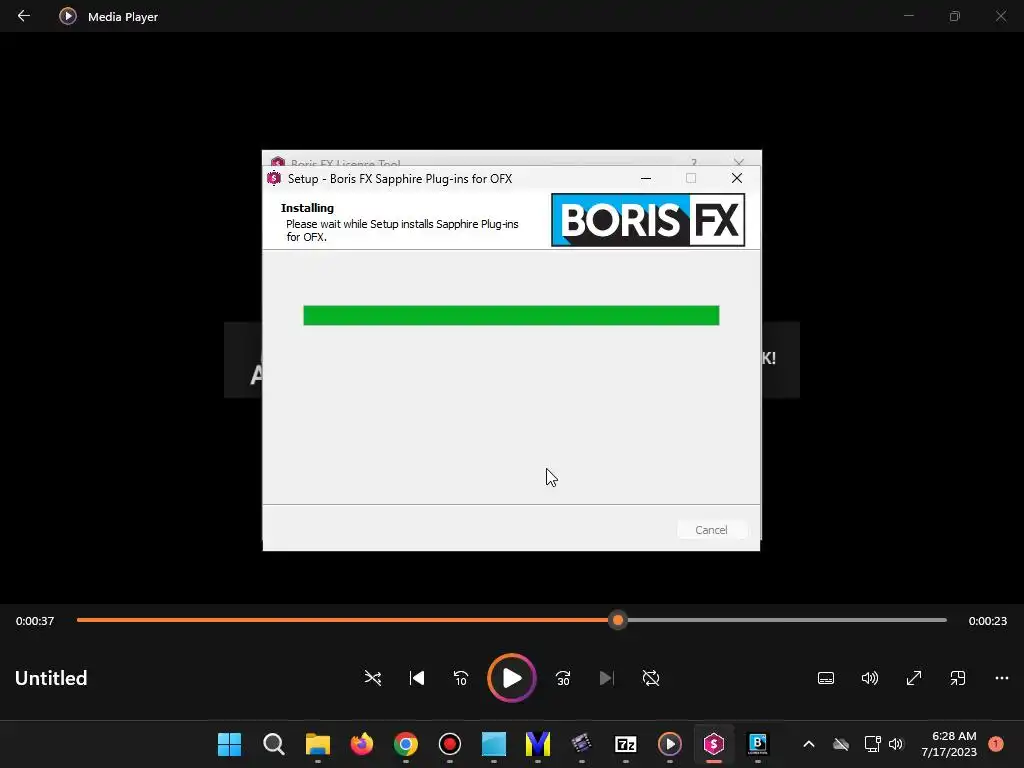Restore down the Media Player window
The width and height of the screenshot is (1024, 768).
955,16
